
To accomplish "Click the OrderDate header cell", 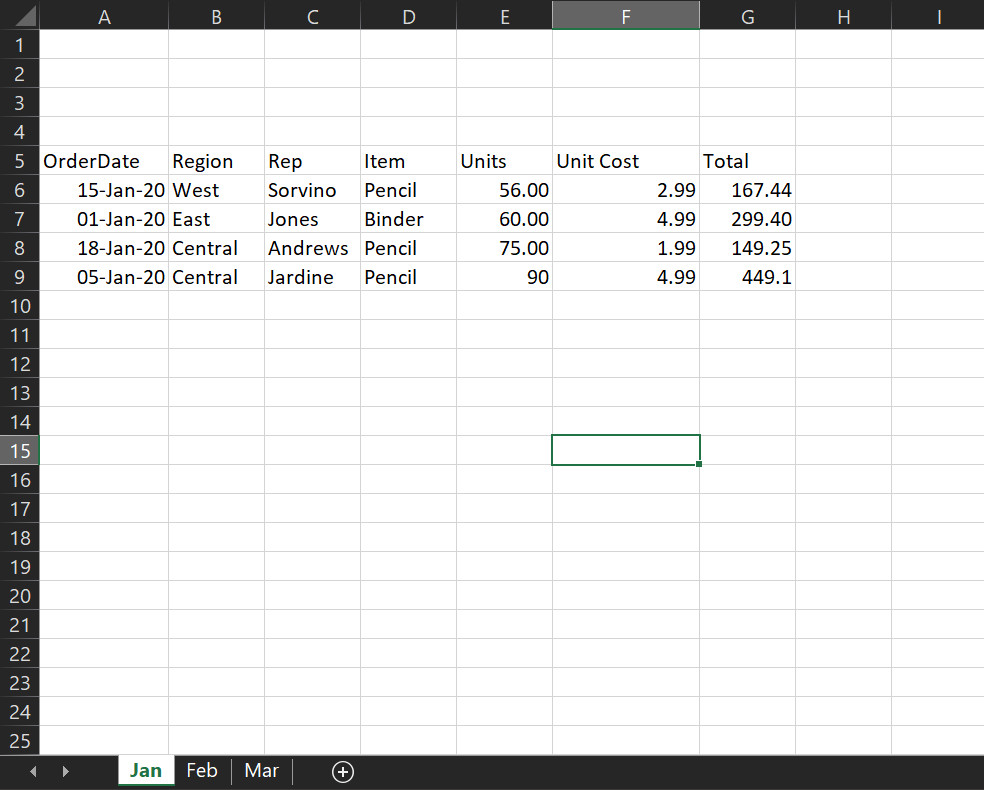I will click(x=104, y=161).
